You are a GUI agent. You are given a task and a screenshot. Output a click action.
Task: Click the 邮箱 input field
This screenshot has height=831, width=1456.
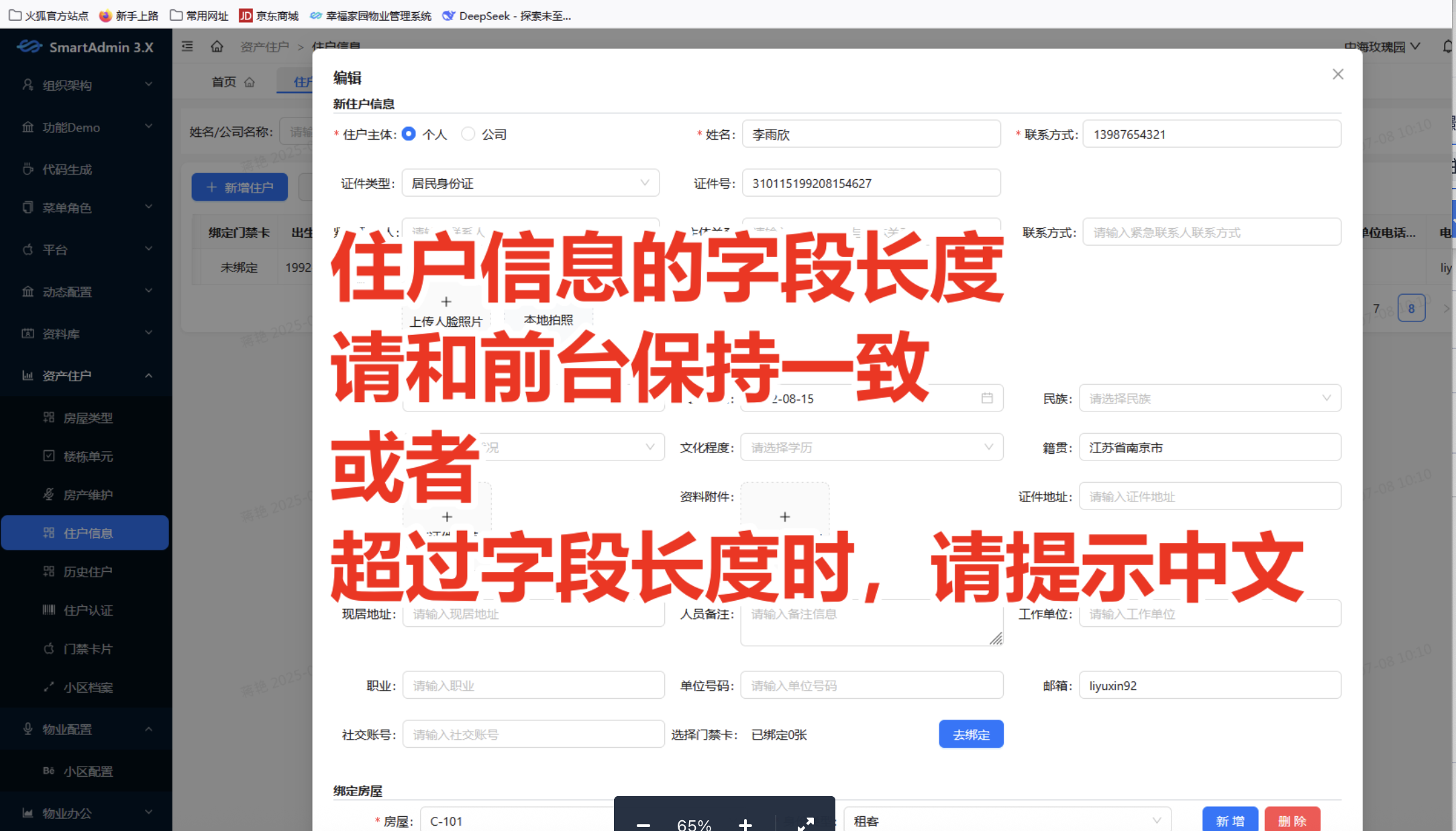coord(1209,685)
